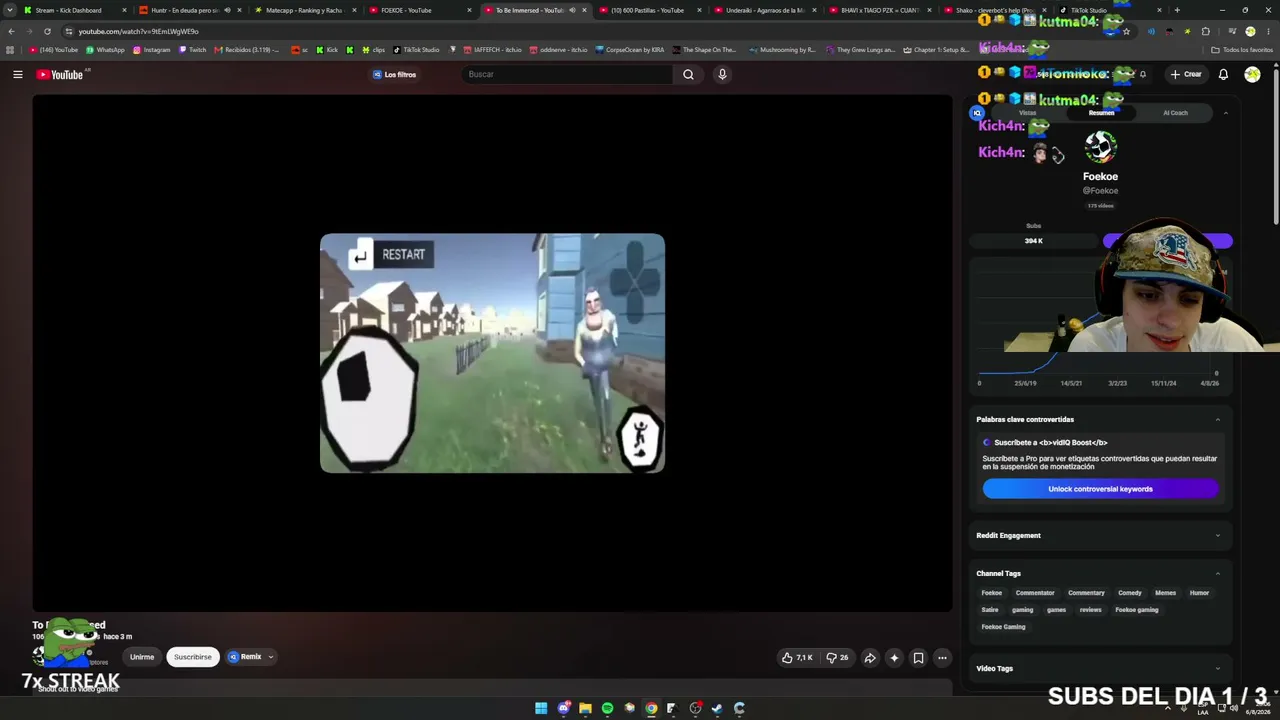This screenshot has height=720, width=1280.
Task: Open the Foekoe channel avatar in vidIQ panel
Action: point(1100,148)
